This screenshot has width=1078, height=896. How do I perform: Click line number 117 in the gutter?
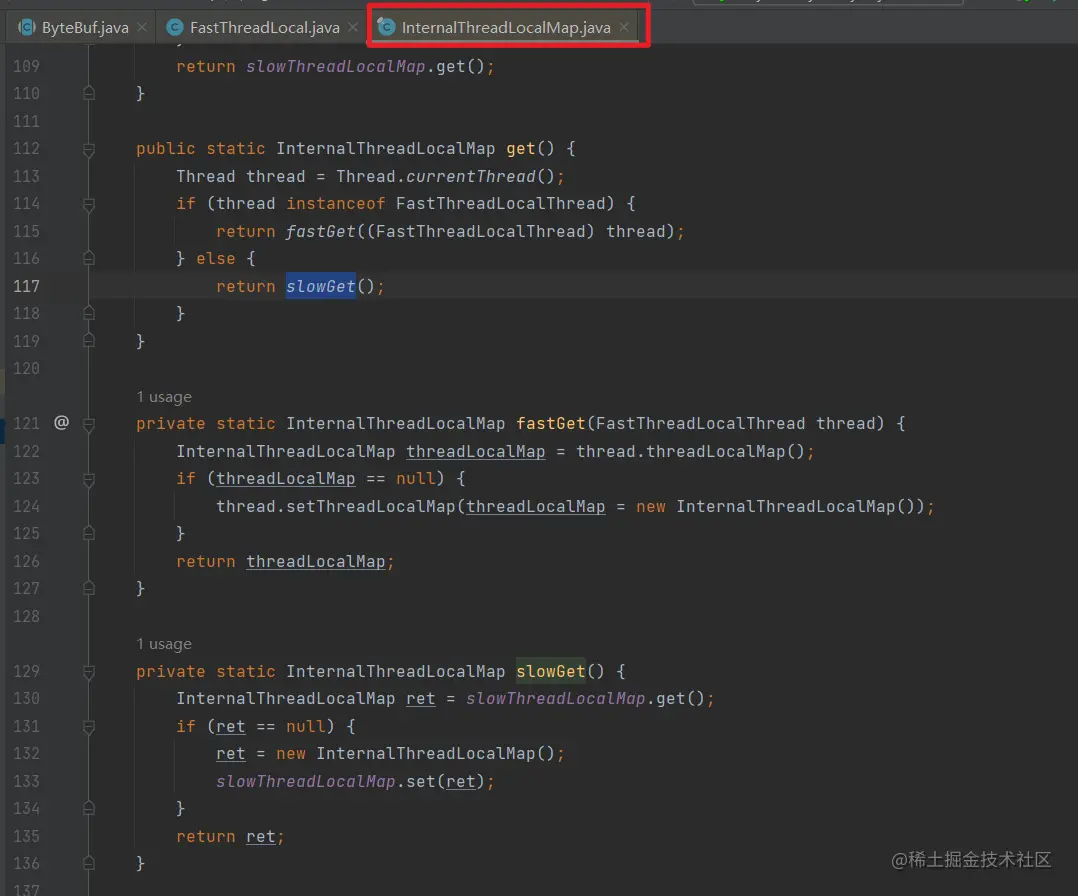26,286
